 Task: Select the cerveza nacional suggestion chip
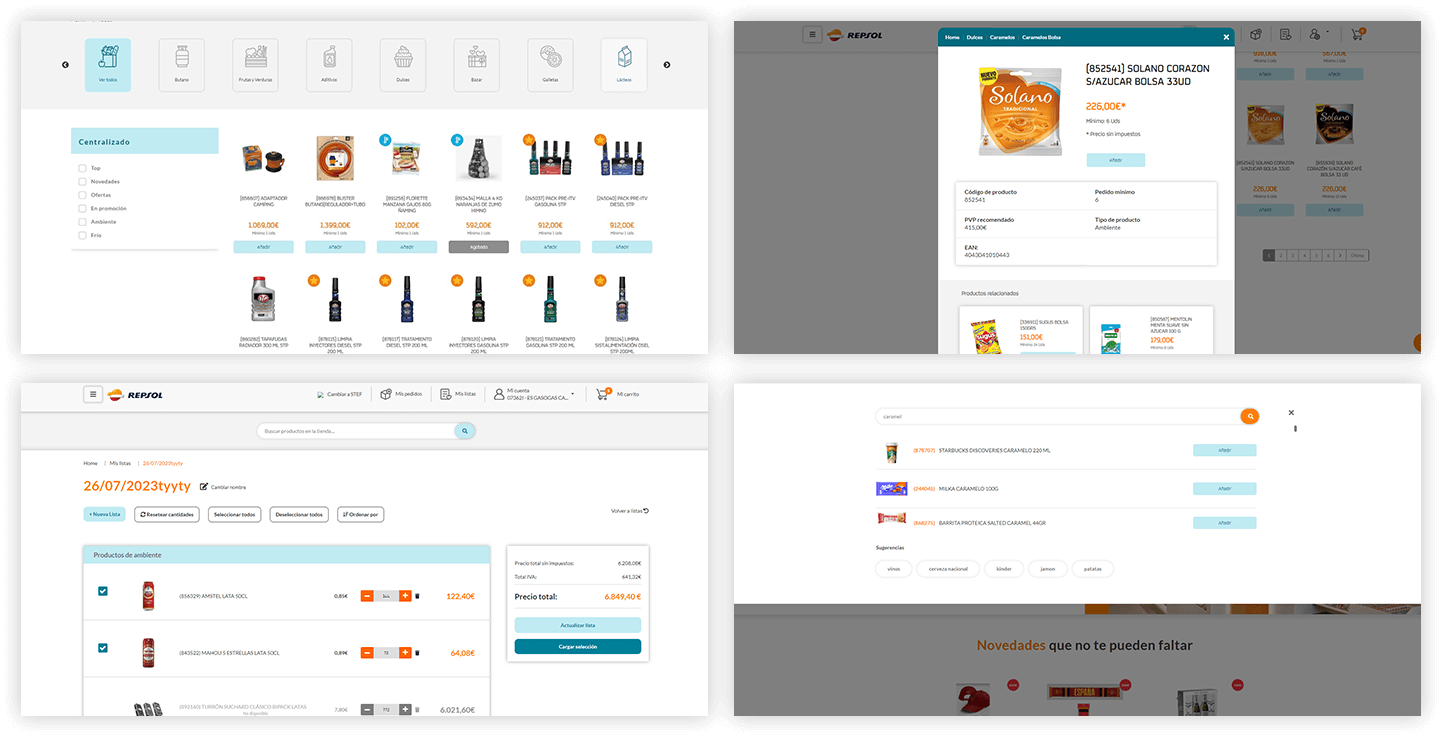click(x=948, y=569)
